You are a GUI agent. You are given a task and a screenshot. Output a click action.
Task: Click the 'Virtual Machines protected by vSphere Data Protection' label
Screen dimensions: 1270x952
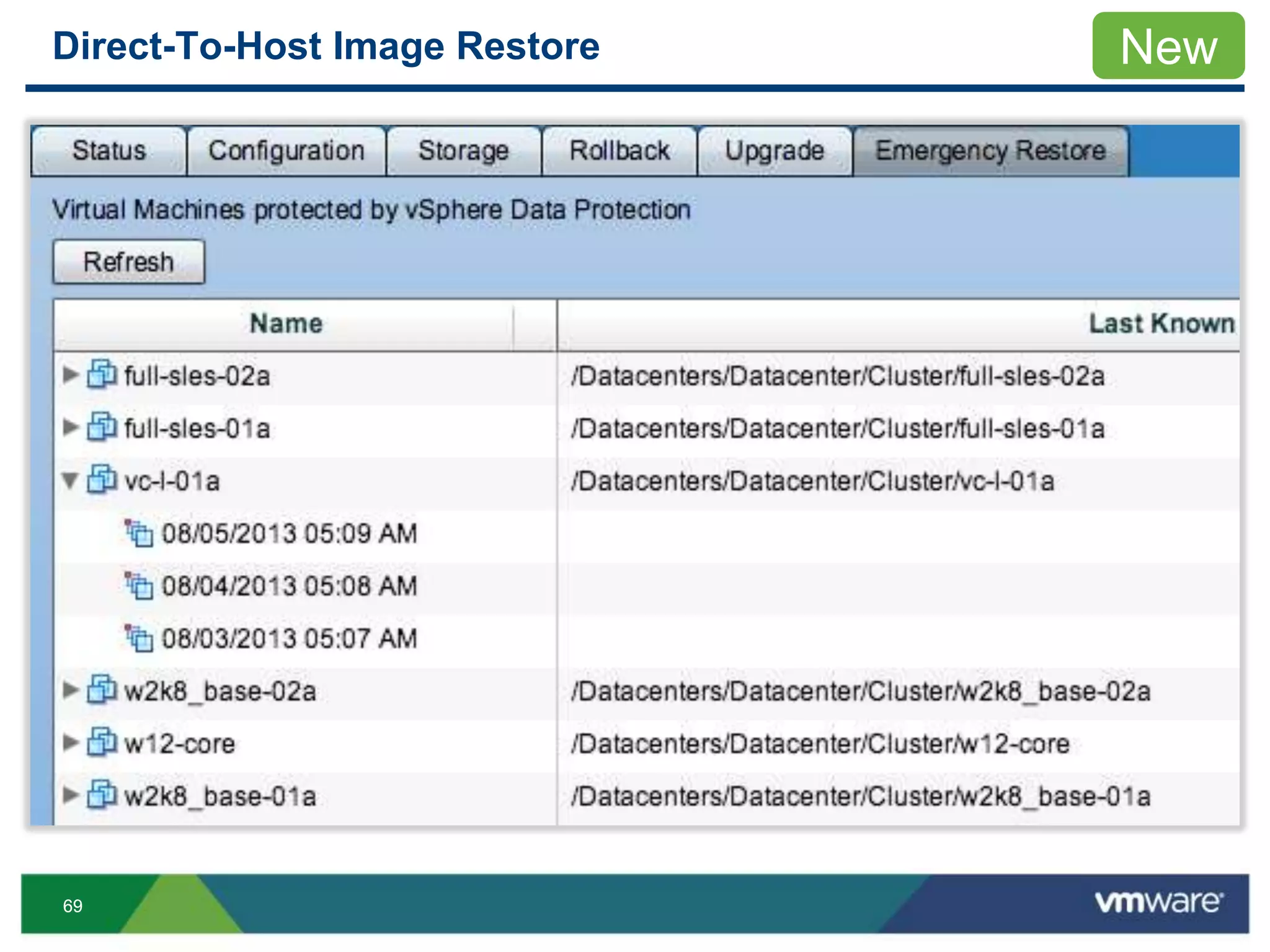click(x=371, y=210)
